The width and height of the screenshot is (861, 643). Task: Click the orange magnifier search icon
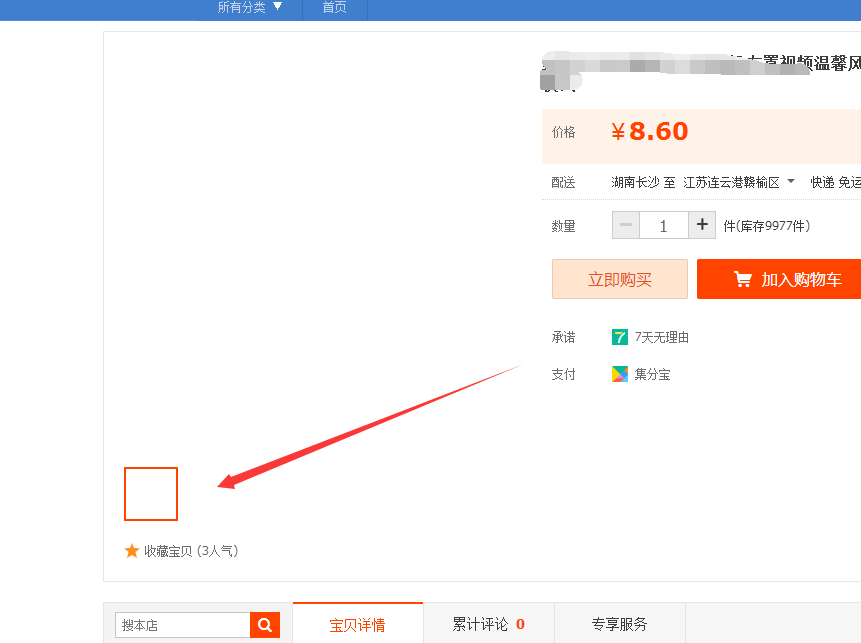click(264, 624)
